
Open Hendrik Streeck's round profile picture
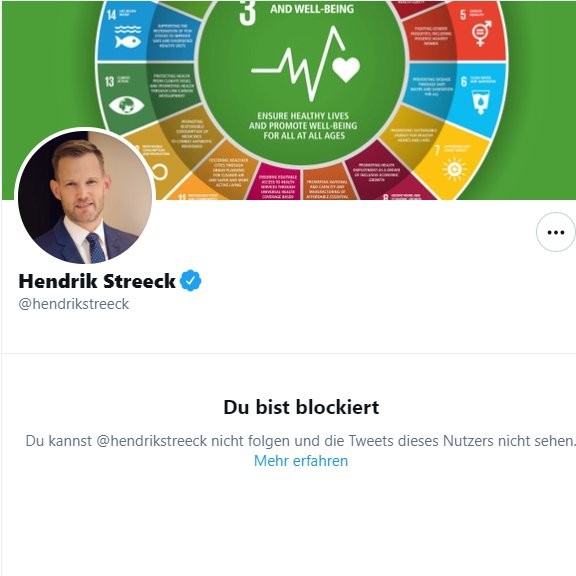coord(85,197)
